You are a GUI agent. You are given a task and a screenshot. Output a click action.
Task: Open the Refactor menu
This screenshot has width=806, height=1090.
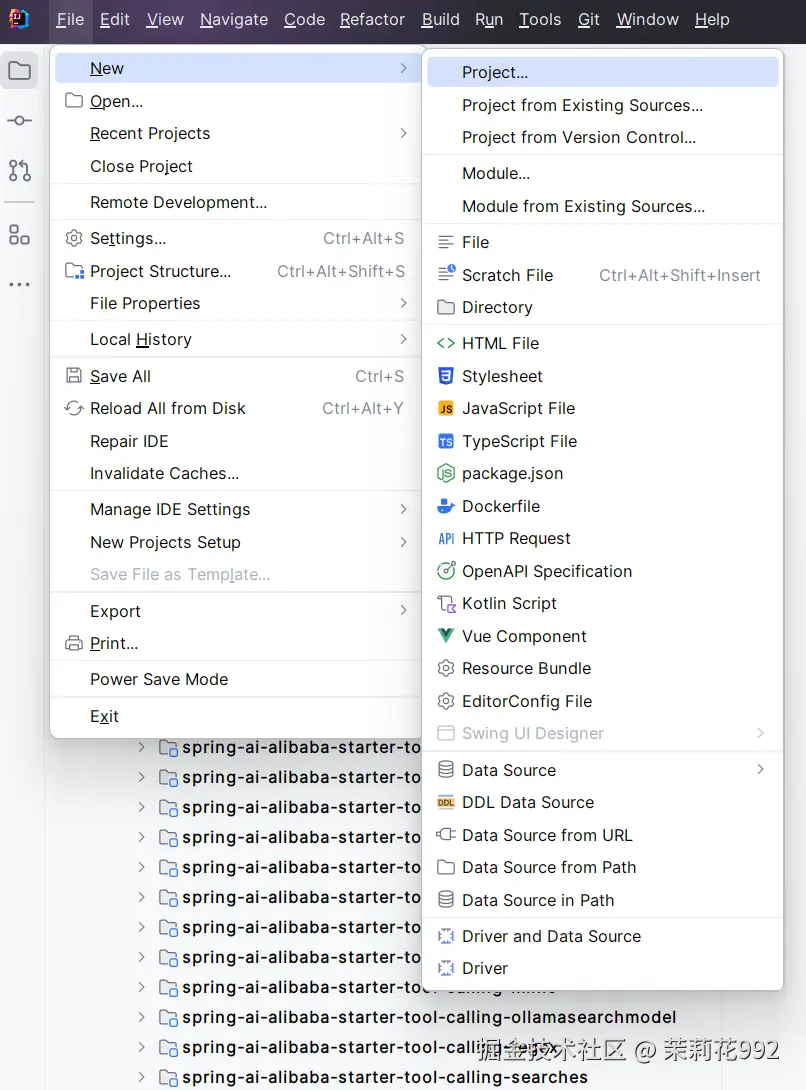point(372,19)
